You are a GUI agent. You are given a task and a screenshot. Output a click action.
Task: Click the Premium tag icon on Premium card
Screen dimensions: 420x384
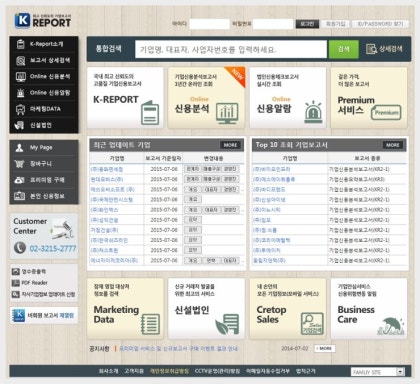click(x=386, y=112)
